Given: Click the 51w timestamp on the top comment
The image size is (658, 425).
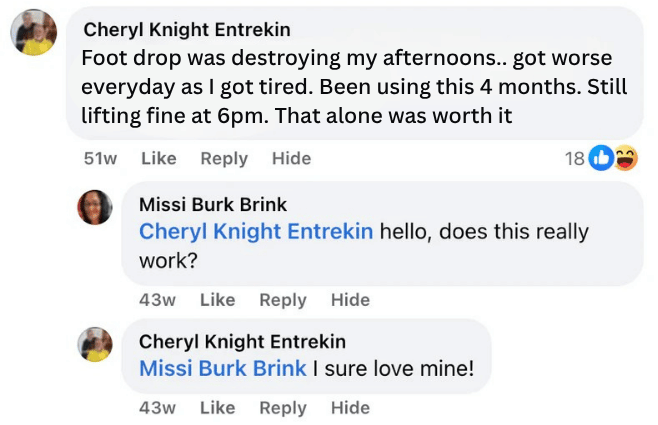Looking at the screenshot, I should coord(101,158).
